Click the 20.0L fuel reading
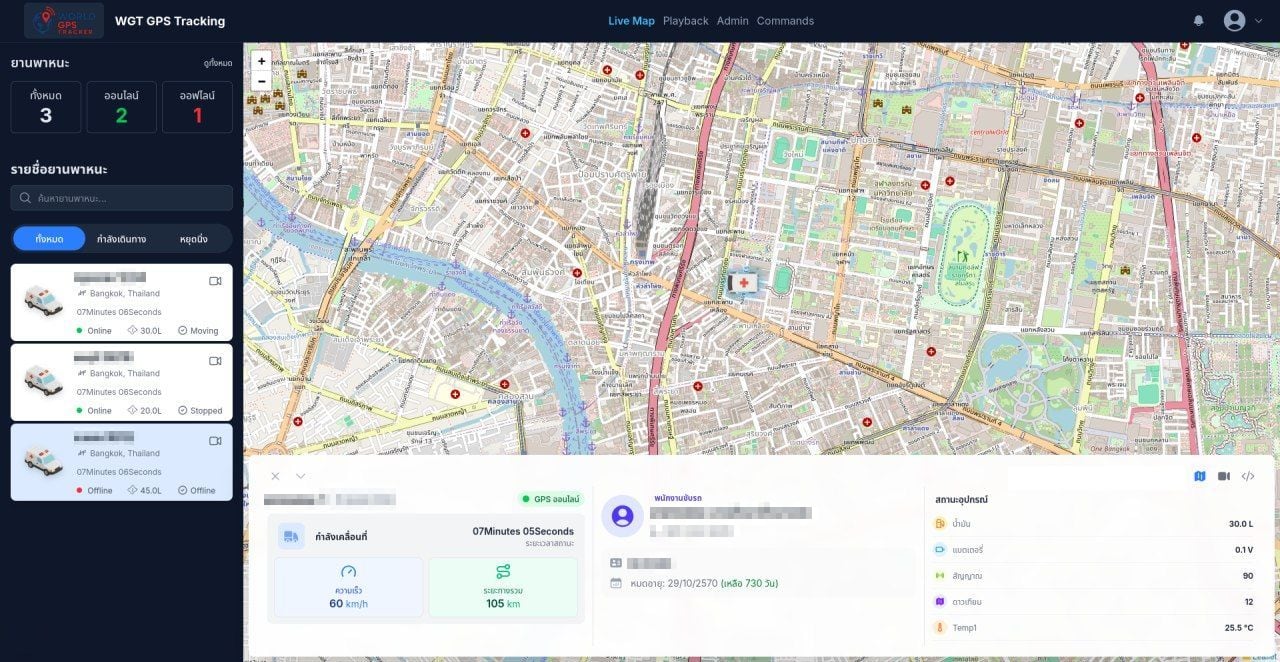The width and height of the screenshot is (1280, 662). pyautogui.click(x=151, y=411)
